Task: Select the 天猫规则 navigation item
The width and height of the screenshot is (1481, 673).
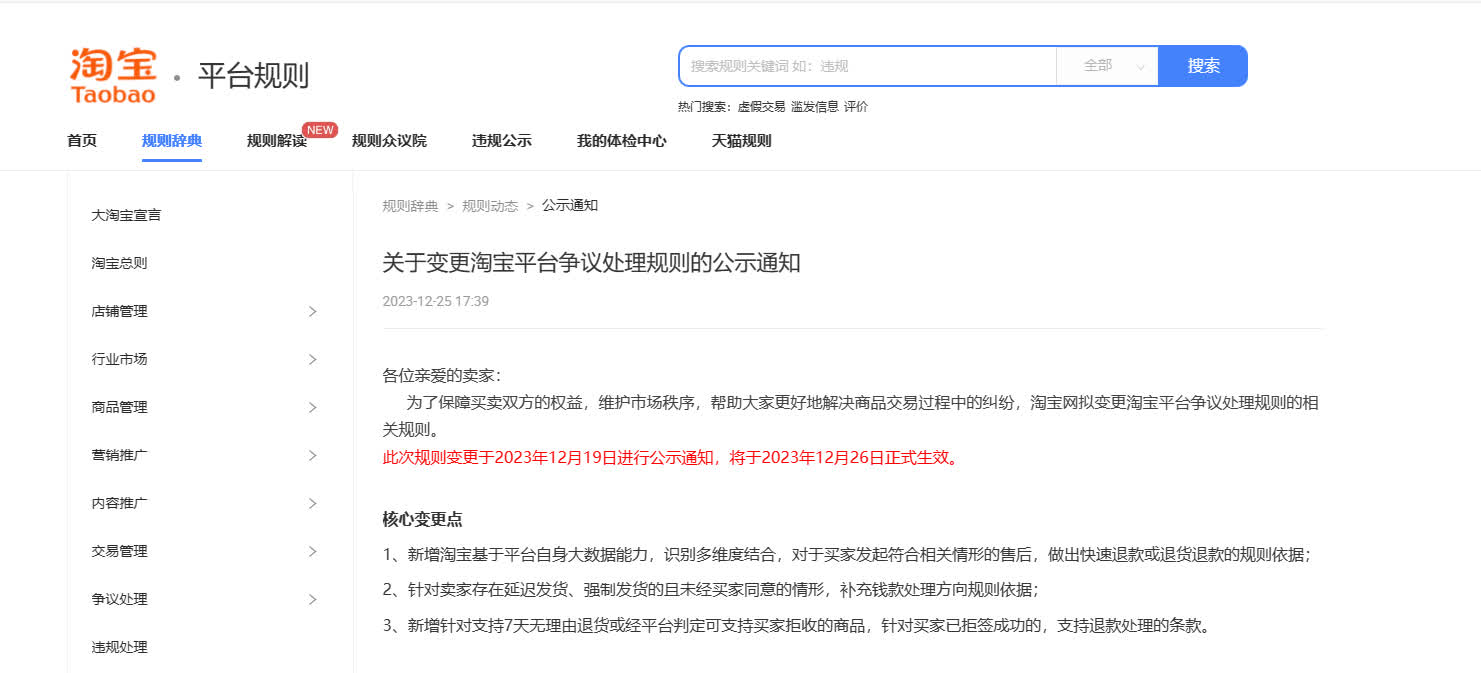Action: pos(741,141)
